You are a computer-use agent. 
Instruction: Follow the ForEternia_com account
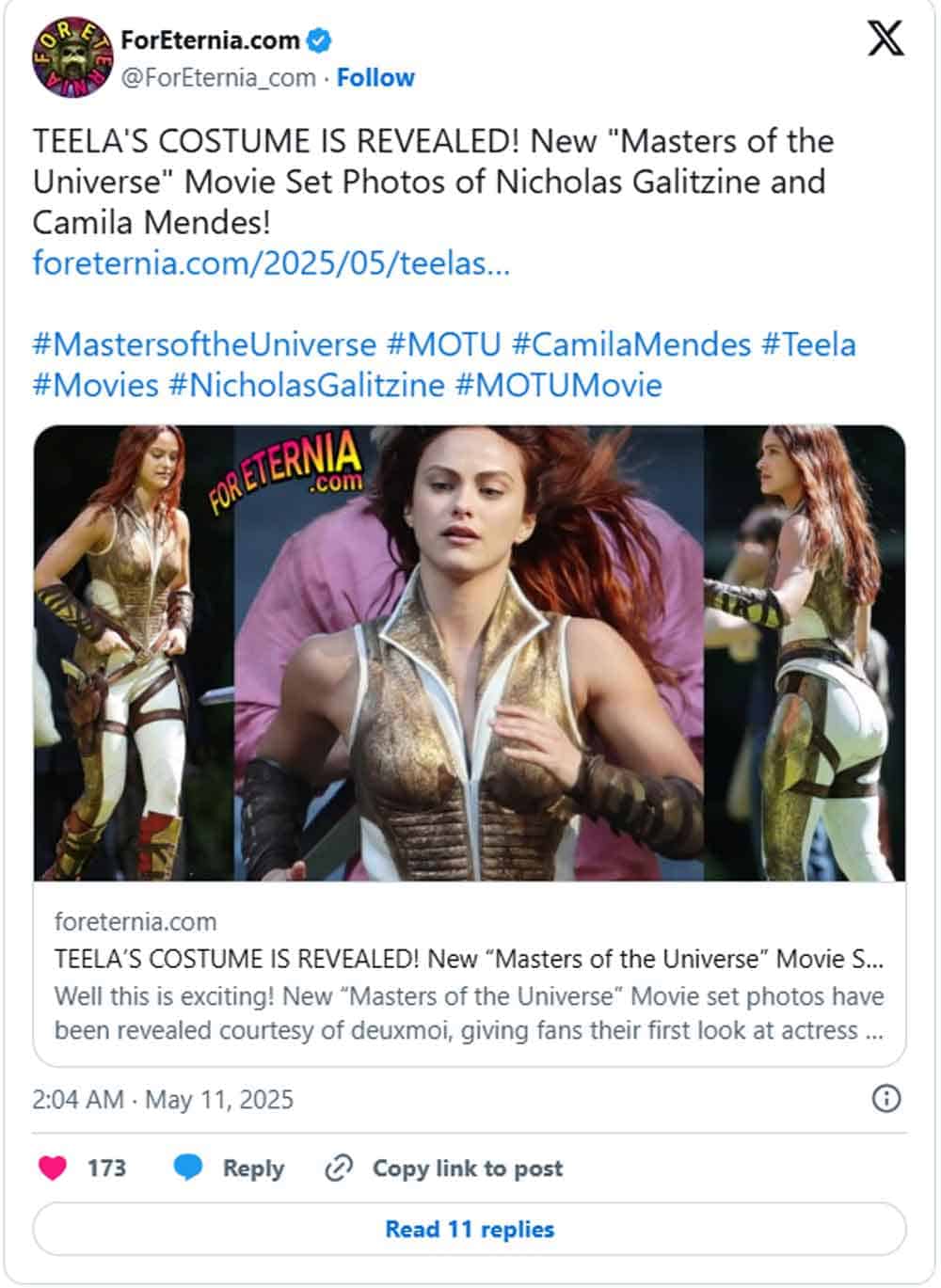click(375, 77)
